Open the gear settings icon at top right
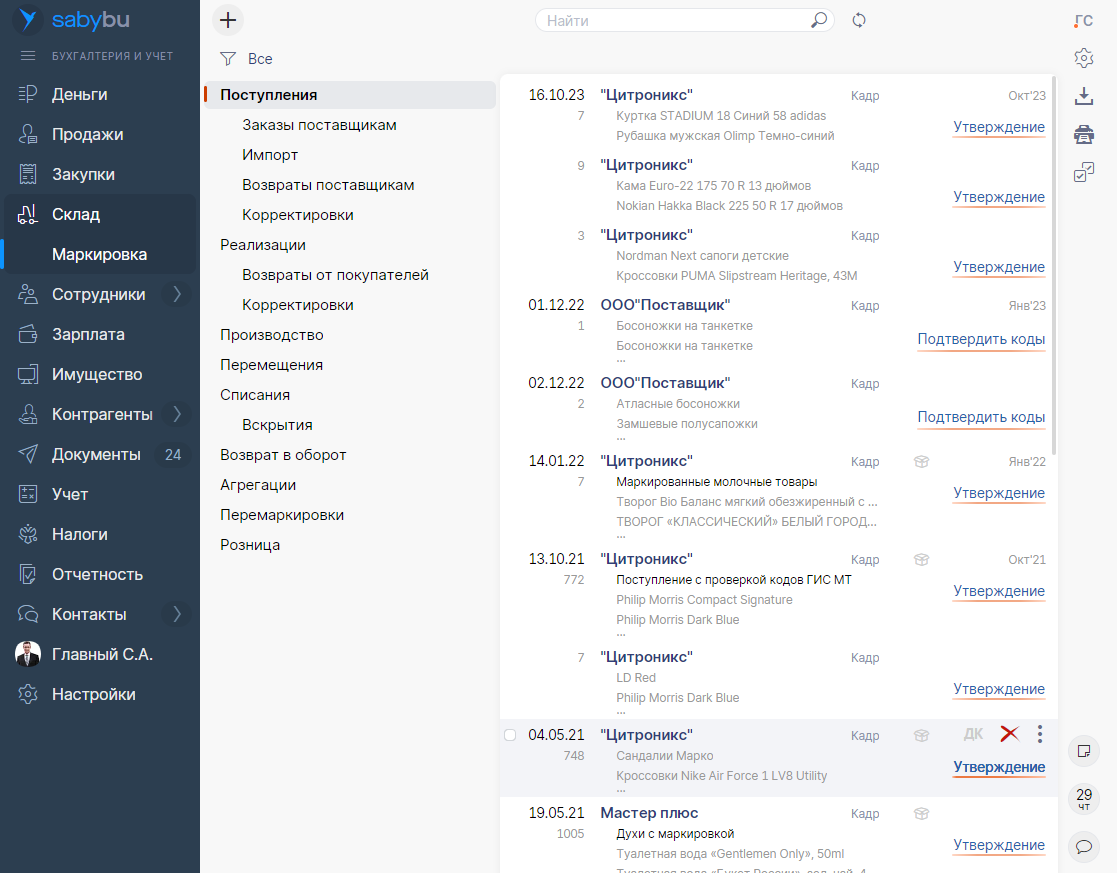The height and width of the screenshot is (873, 1117). 1083,58
